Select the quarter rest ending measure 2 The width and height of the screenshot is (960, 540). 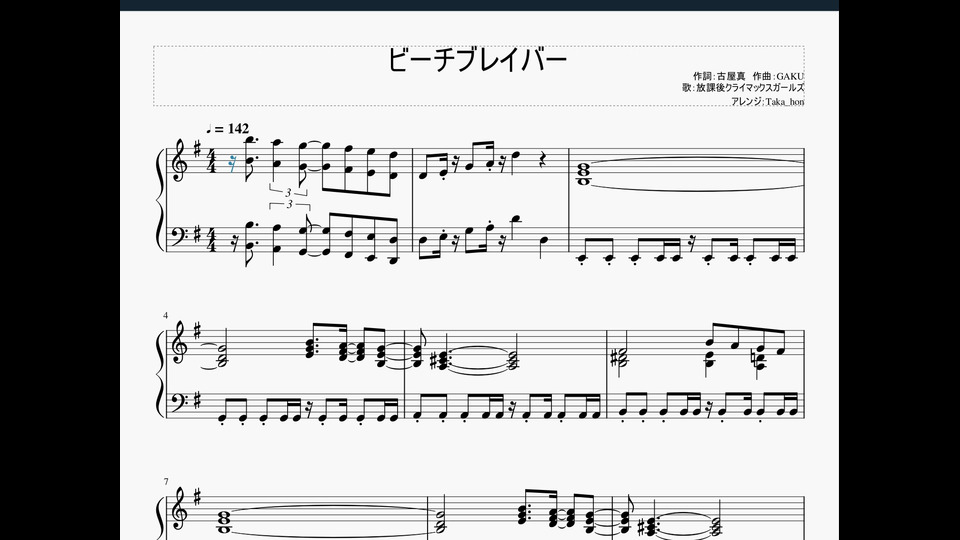[540, 159]
